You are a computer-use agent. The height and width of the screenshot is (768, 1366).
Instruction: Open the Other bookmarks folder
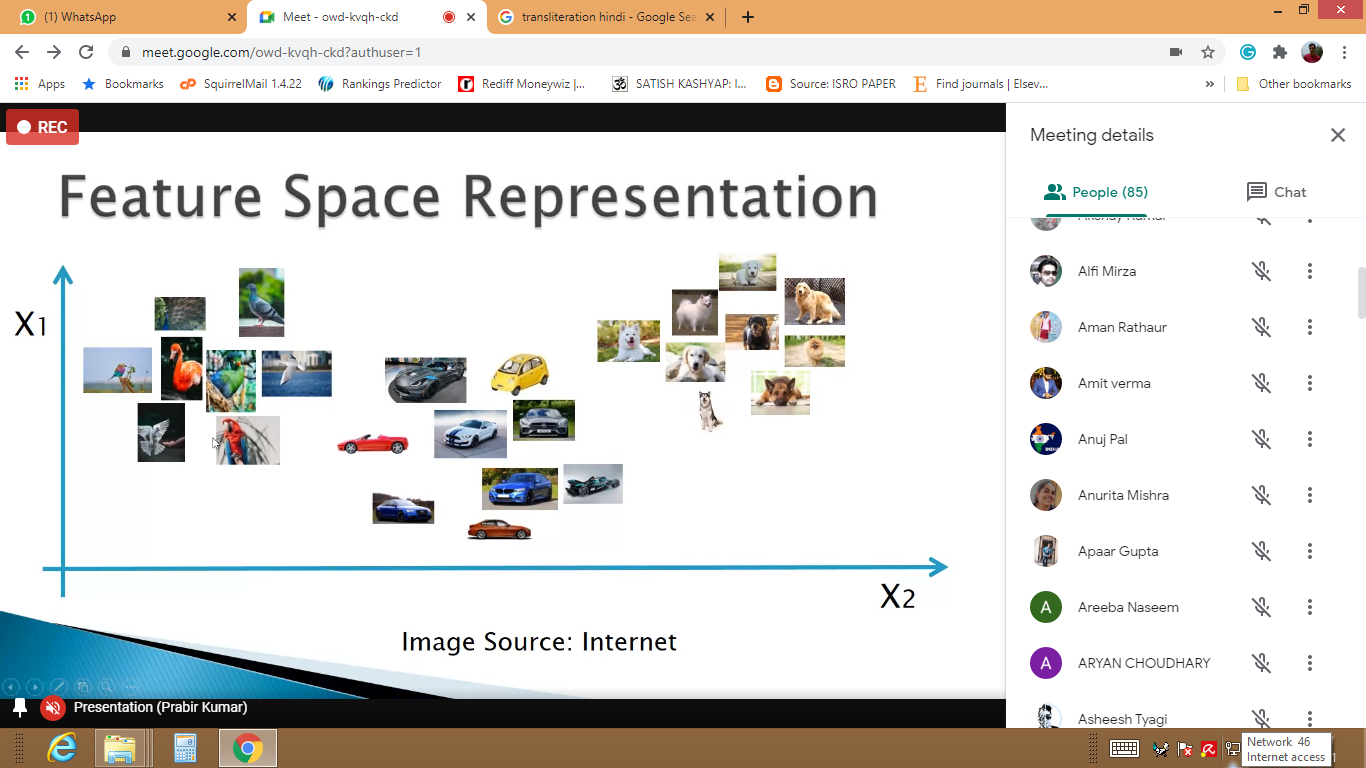1294,84
